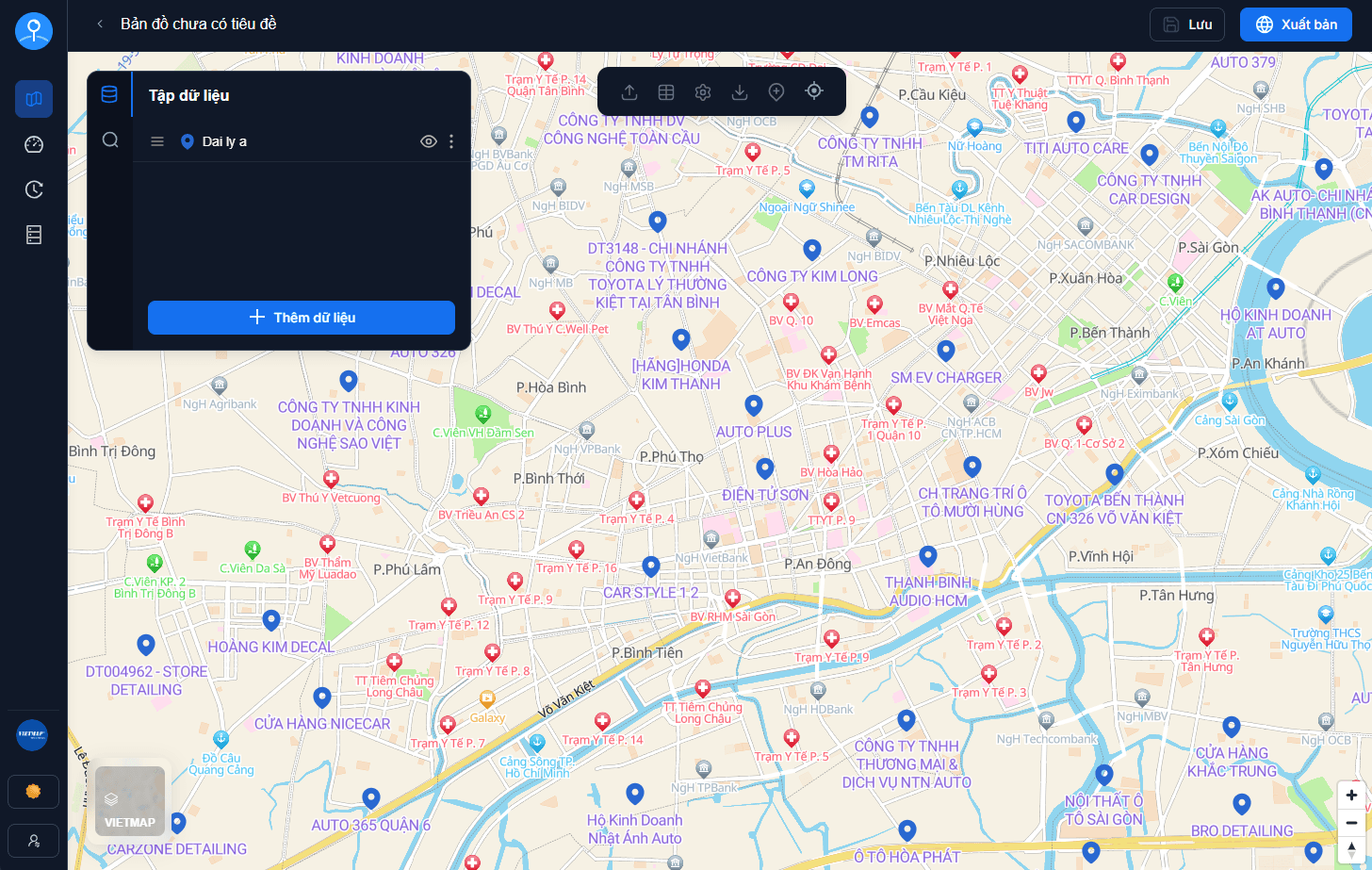The image size is (1372, 870).
Task: Click the 'TITI AUTO CARE' map label
Action: 1076,149
